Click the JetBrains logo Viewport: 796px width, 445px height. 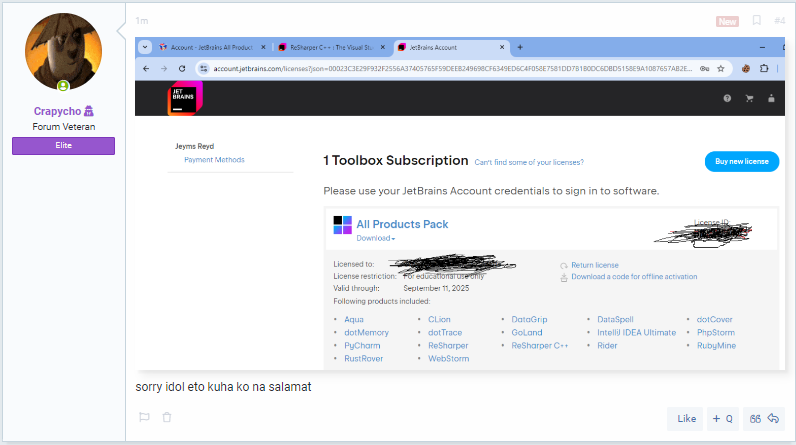(x=185, y=98)
